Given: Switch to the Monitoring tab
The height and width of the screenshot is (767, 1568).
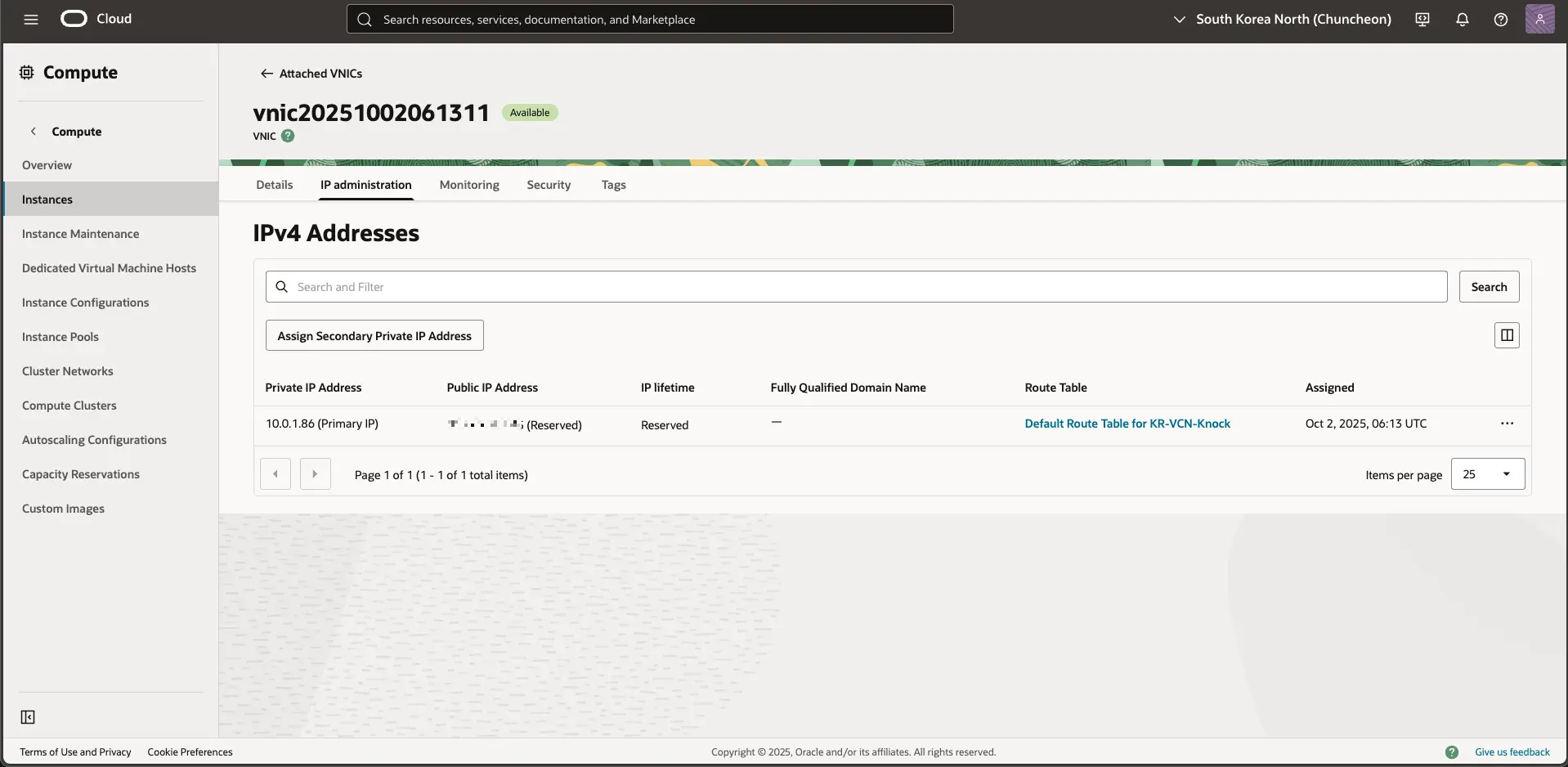Looking at the screenshot, I should [468, 185].
